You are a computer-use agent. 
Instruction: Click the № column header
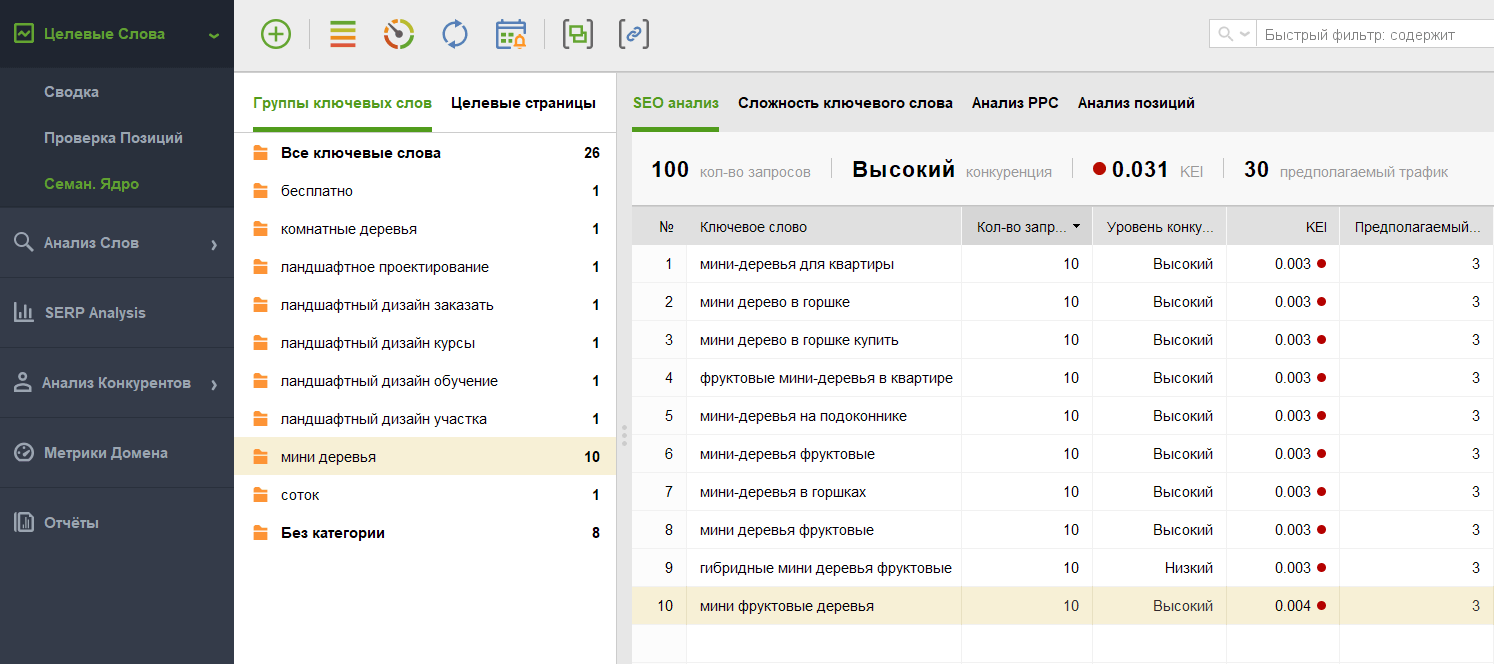pyautogui.click(x=659, y=227)
